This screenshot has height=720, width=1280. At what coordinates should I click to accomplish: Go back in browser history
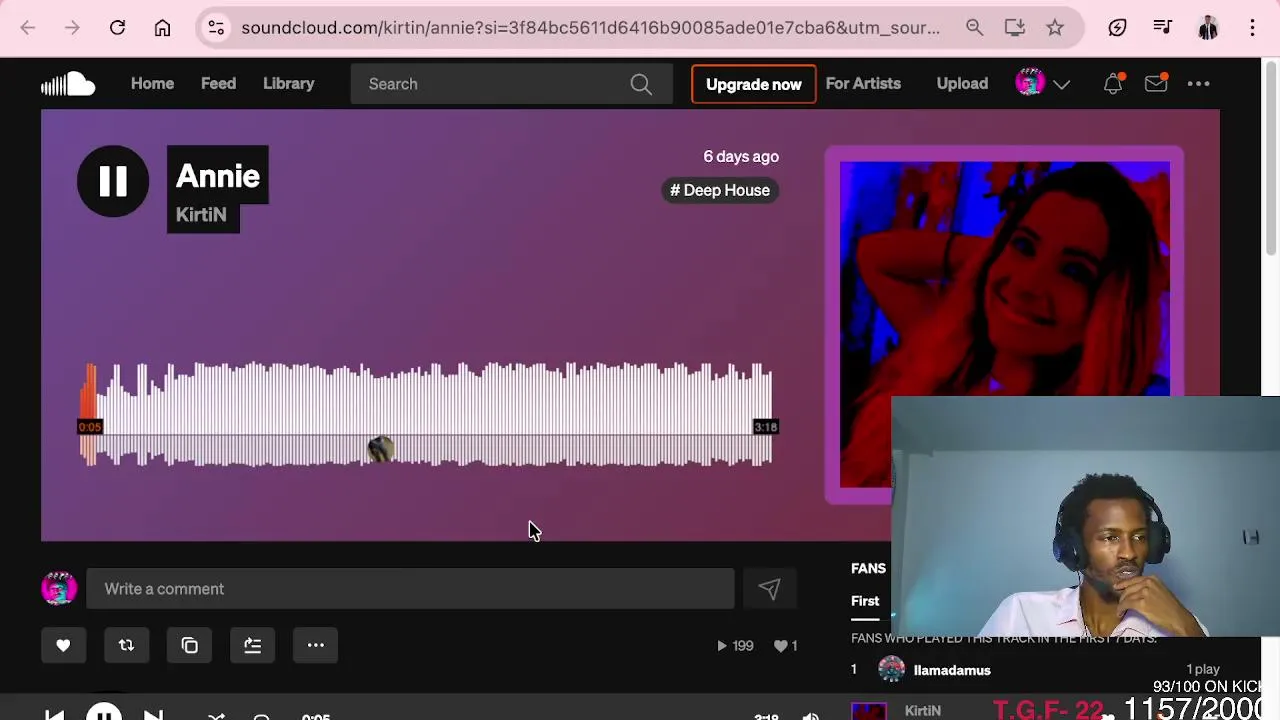point(28,28)
